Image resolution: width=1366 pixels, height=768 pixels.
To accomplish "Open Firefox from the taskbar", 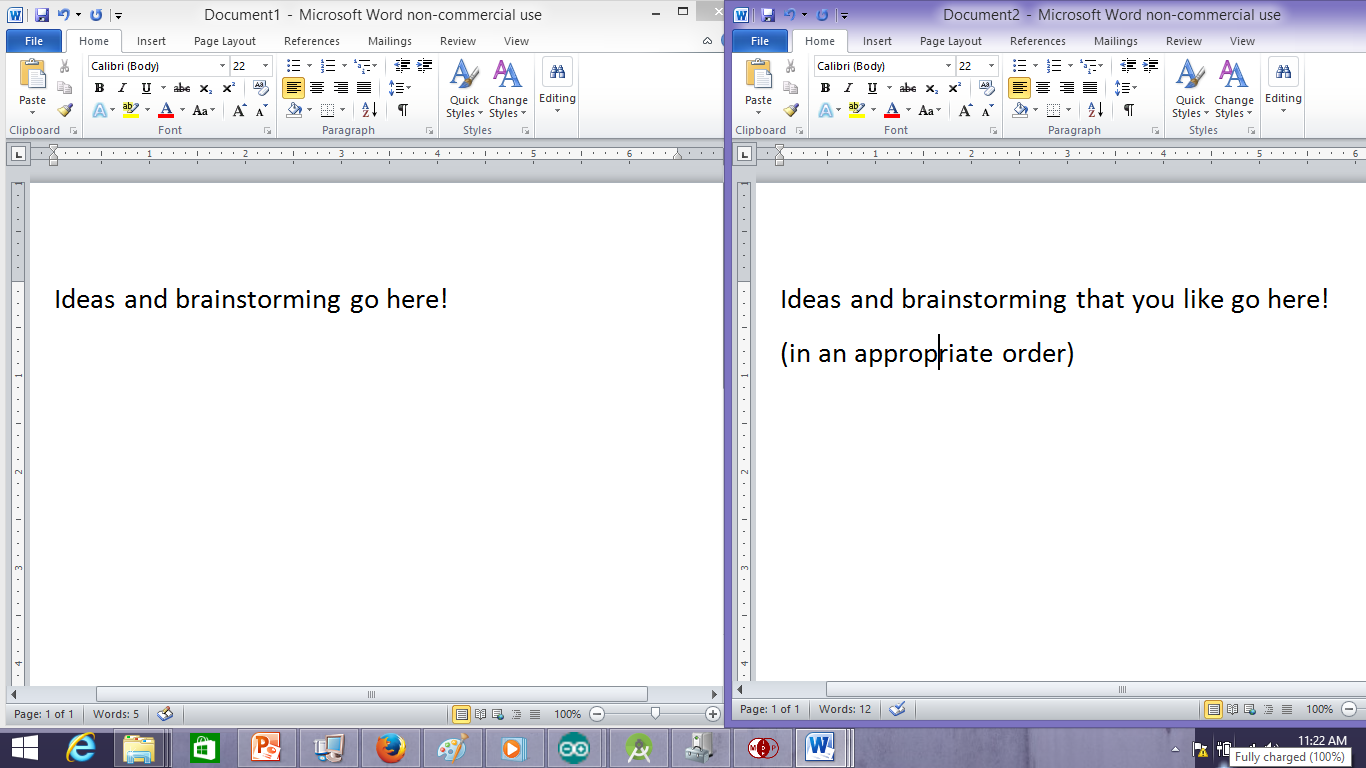I will click(391, 748).
